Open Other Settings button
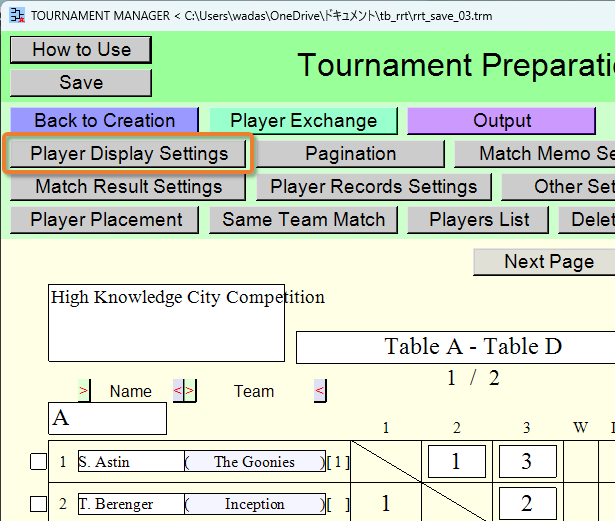 tap(559, 186)
